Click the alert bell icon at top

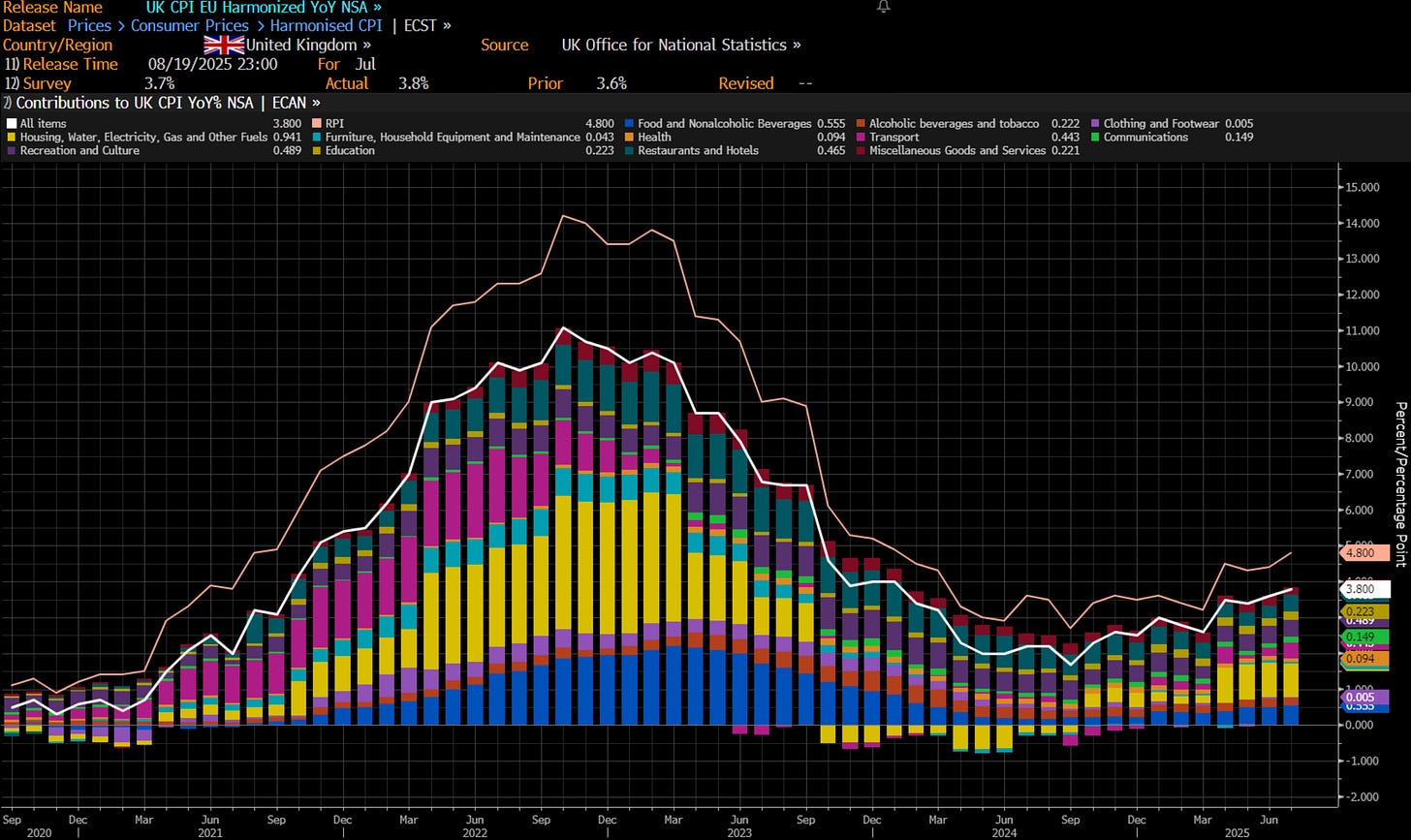tap(882, 7)
